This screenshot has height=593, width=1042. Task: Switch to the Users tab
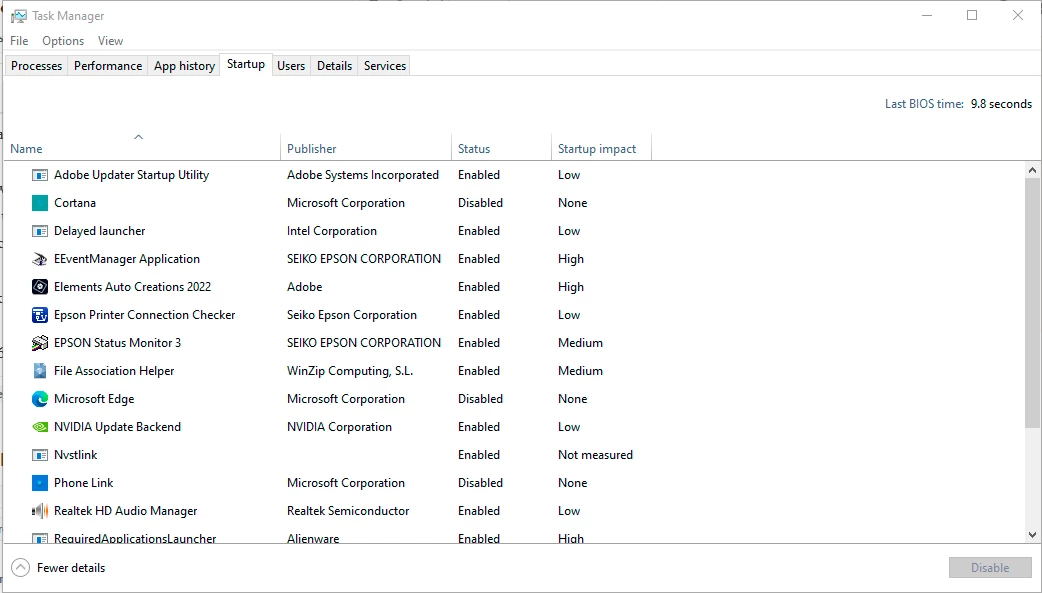click(x=291, y=66)
